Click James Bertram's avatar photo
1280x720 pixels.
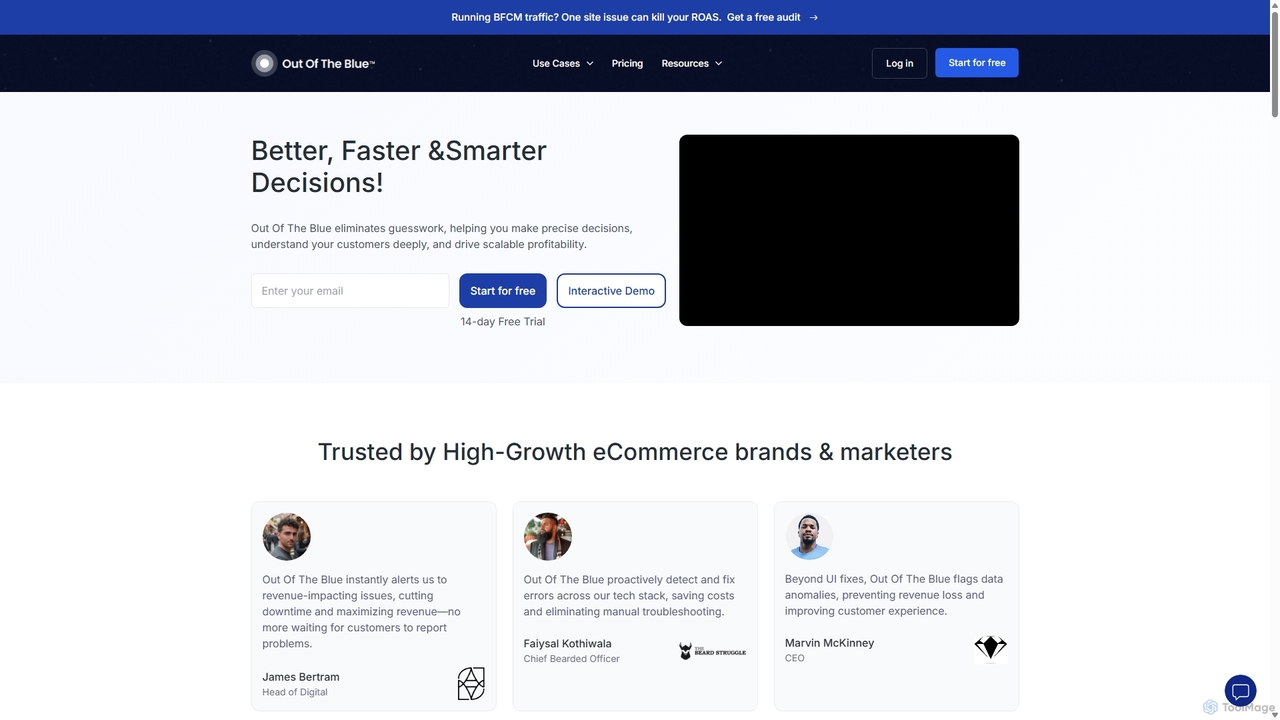286,537
